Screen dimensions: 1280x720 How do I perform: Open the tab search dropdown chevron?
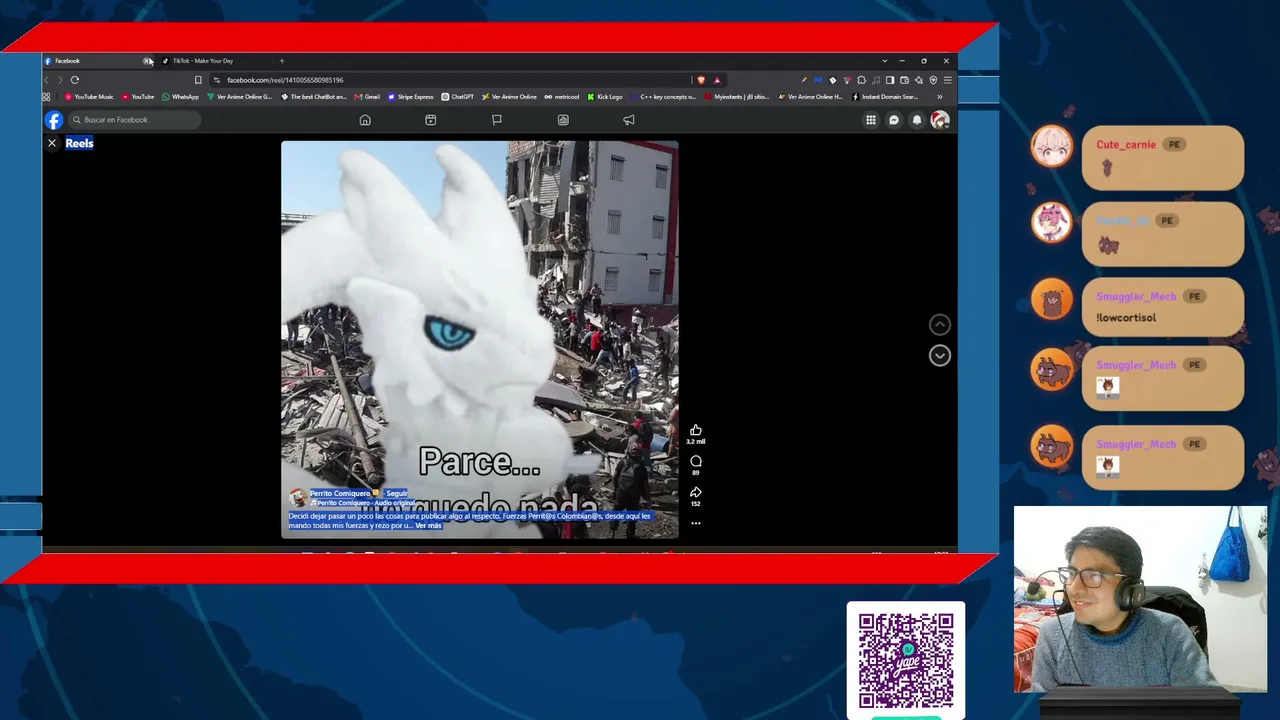click(884, 61)
